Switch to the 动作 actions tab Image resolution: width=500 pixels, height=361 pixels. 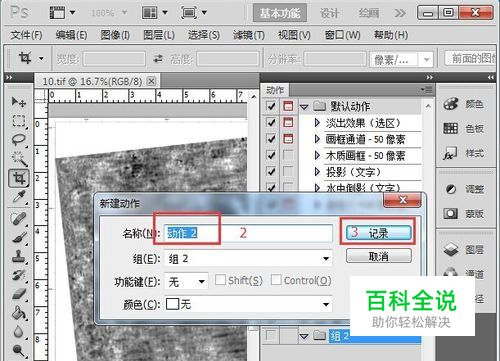275,90
